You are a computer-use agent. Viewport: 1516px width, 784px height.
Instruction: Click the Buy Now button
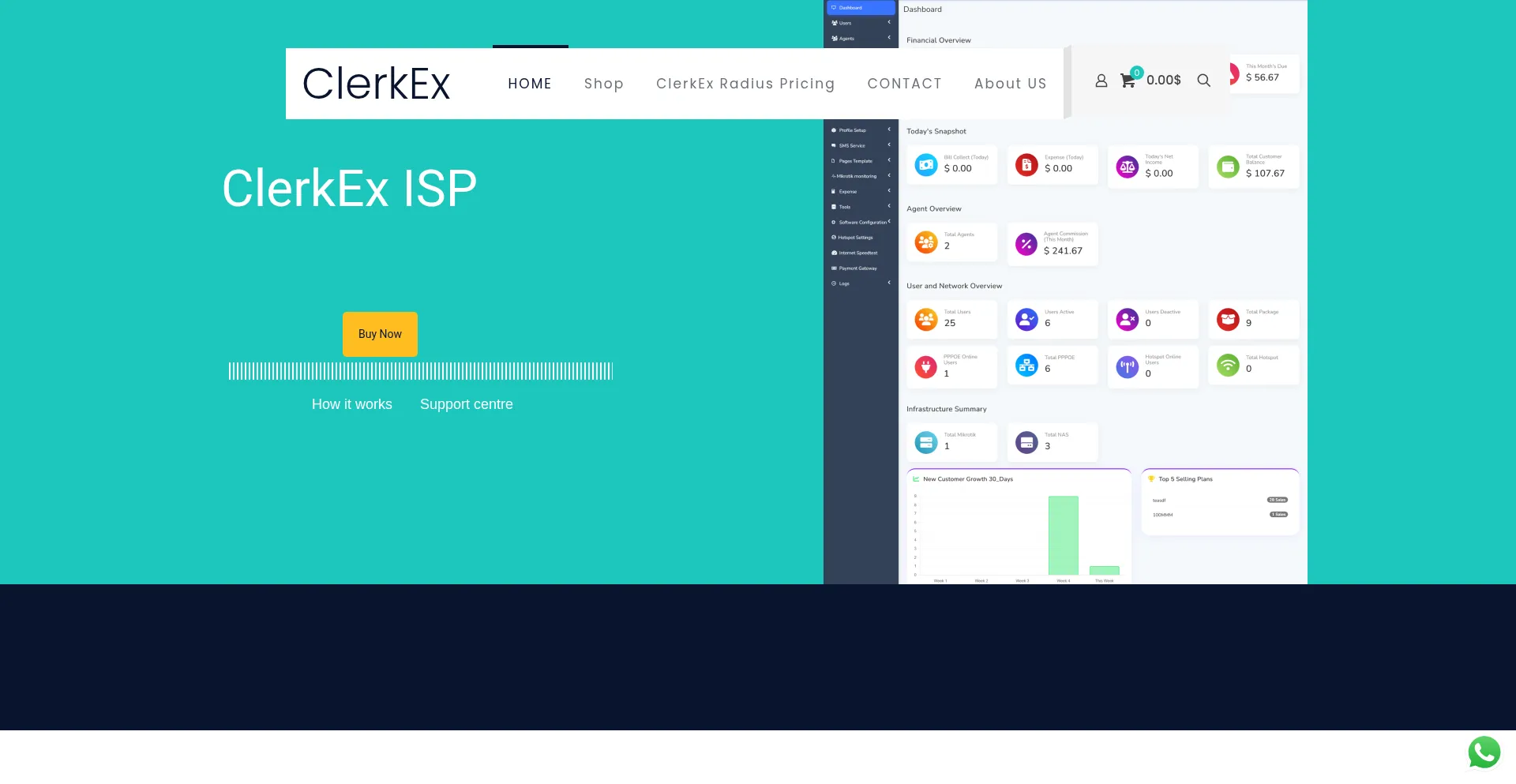click(380, 333)
